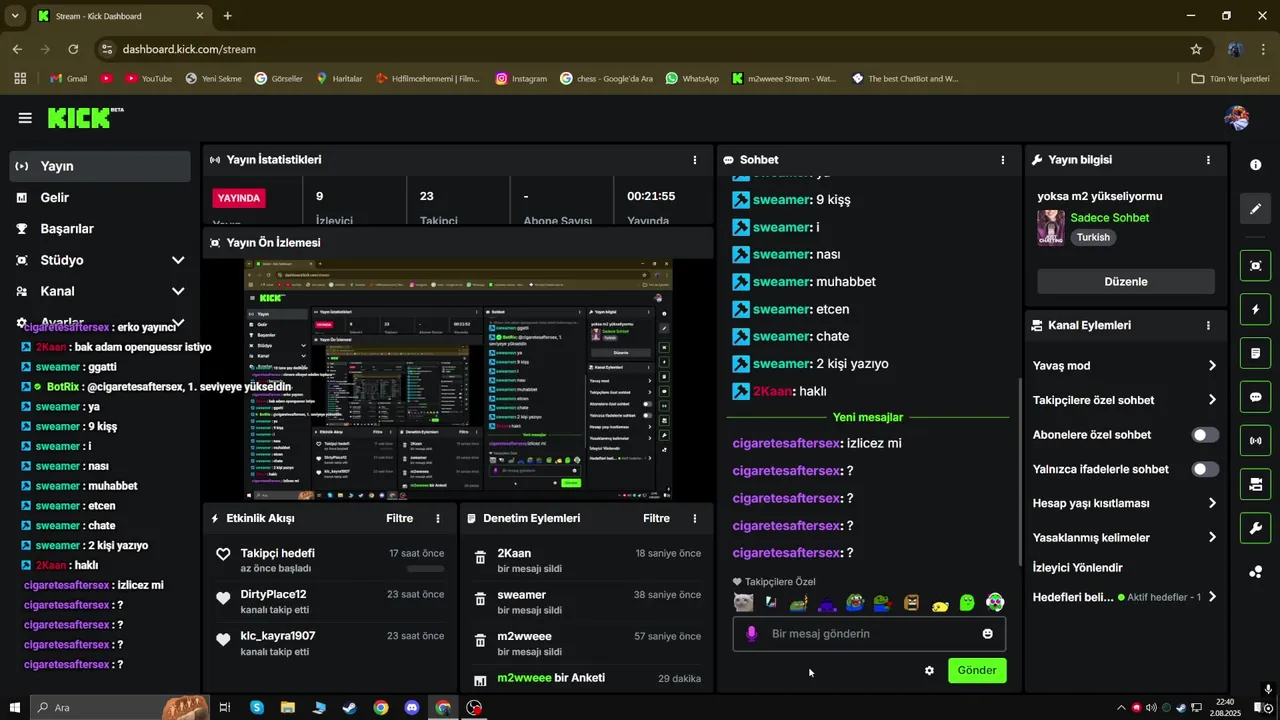Open the WhatsApp bookmark
Image resolution: width=1280 pixels, height=720 pixels.
point(692,78)
